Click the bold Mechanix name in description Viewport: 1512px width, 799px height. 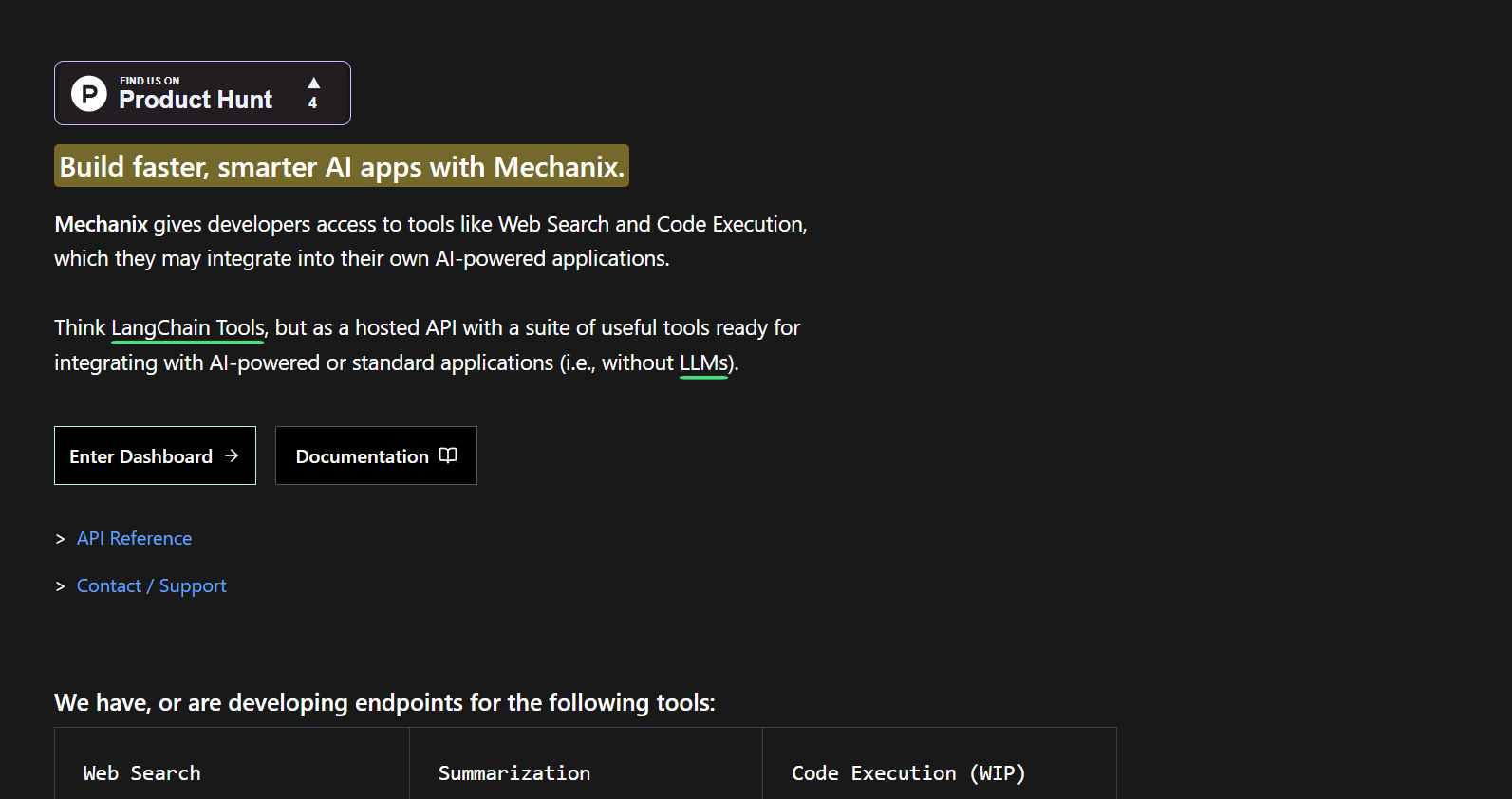point(102,224)
